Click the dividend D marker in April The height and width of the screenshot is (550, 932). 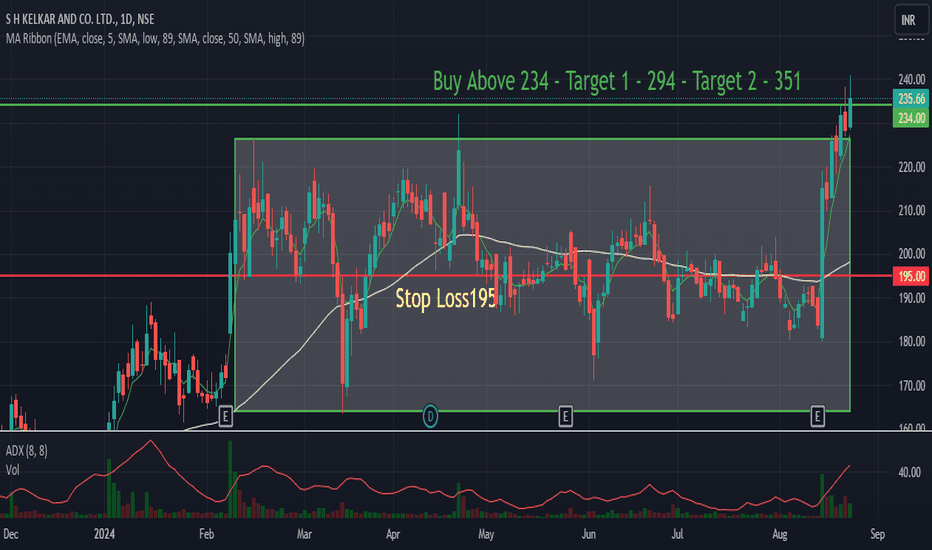click(430, 416)
